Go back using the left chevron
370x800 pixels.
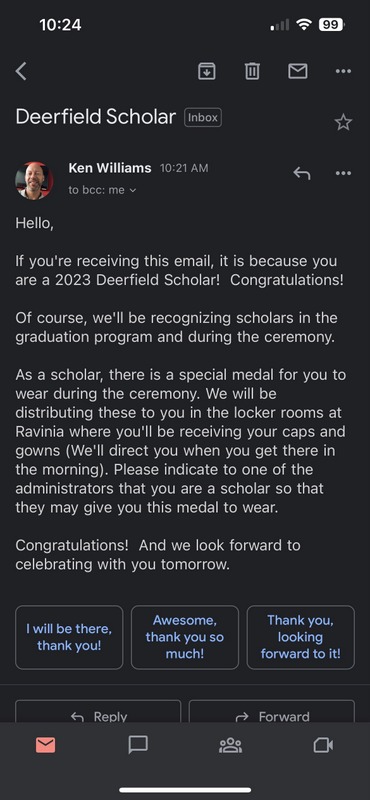tap(21, 71)
